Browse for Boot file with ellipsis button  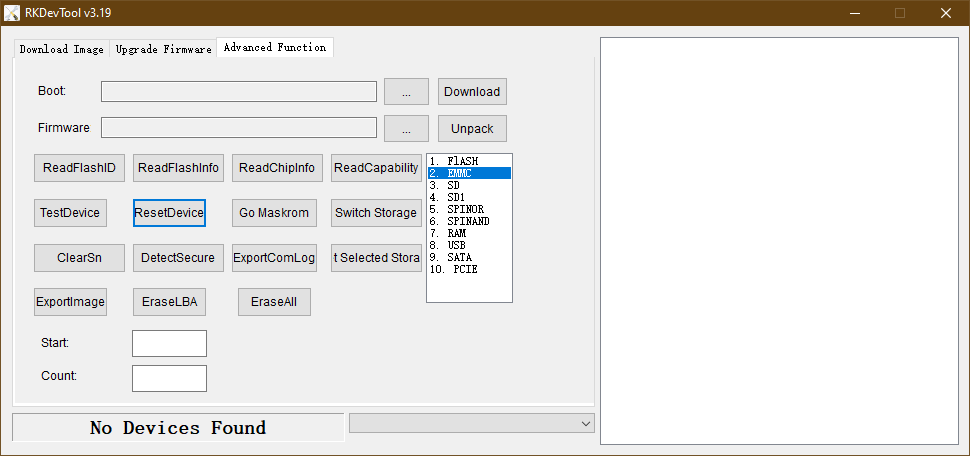406,91
